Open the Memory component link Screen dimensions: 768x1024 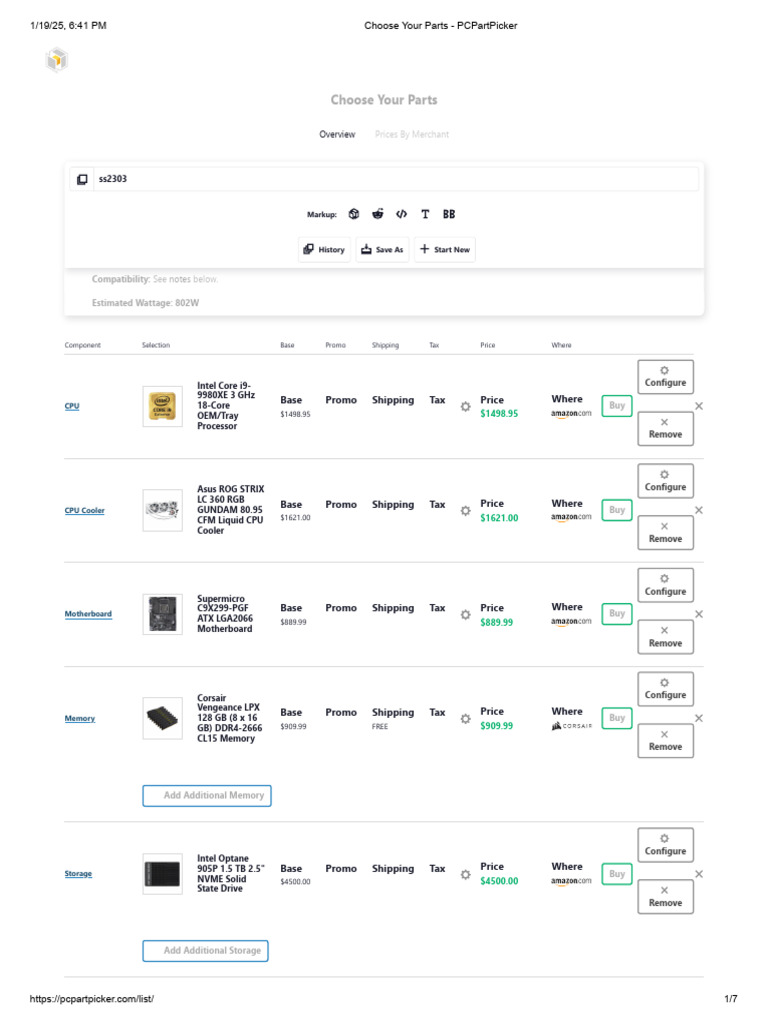click(80, 718)
